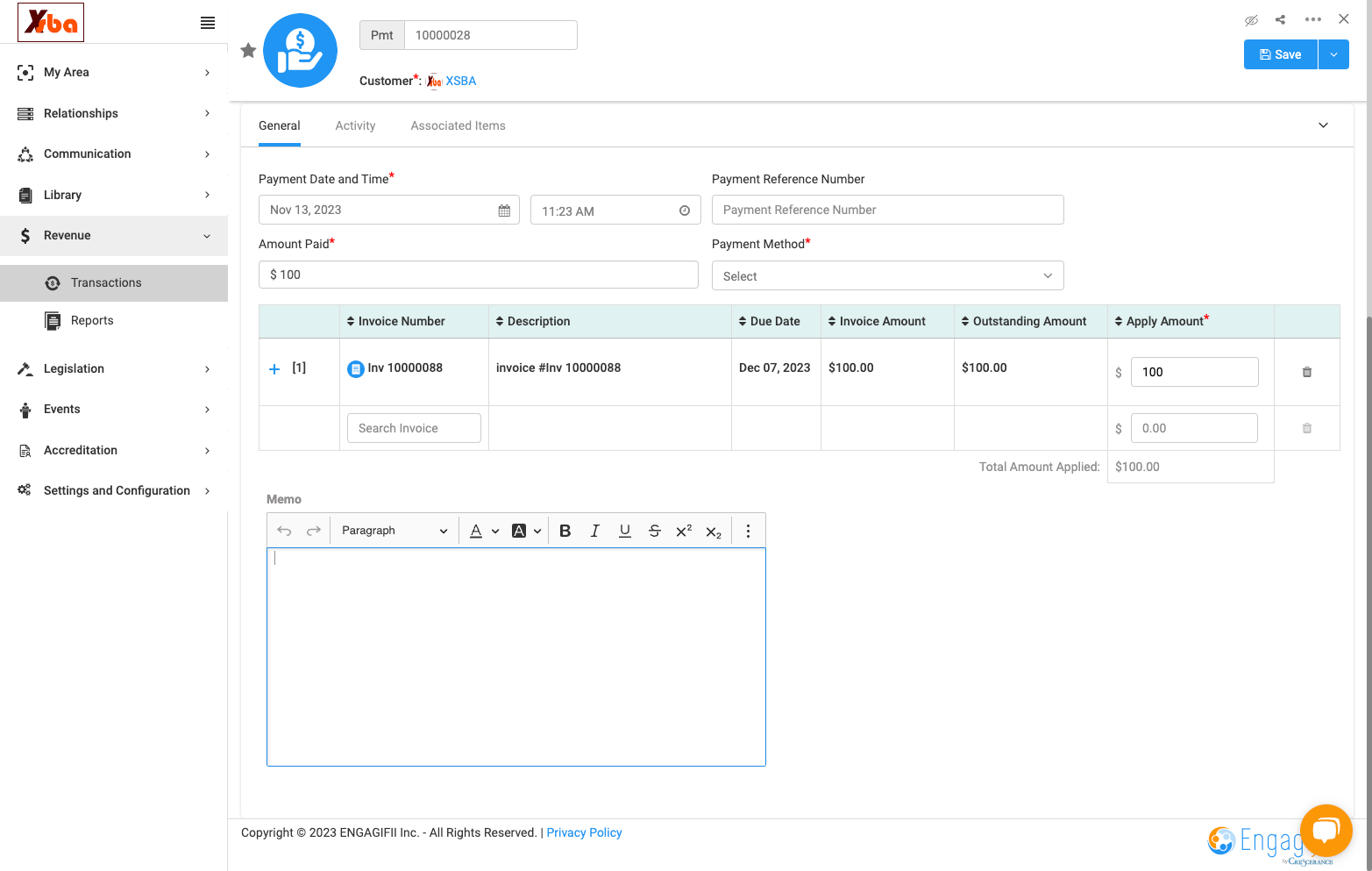Delete Inv 10000088 row with trash icon
1372x871 pixels.
click(x=1306, y=372)
